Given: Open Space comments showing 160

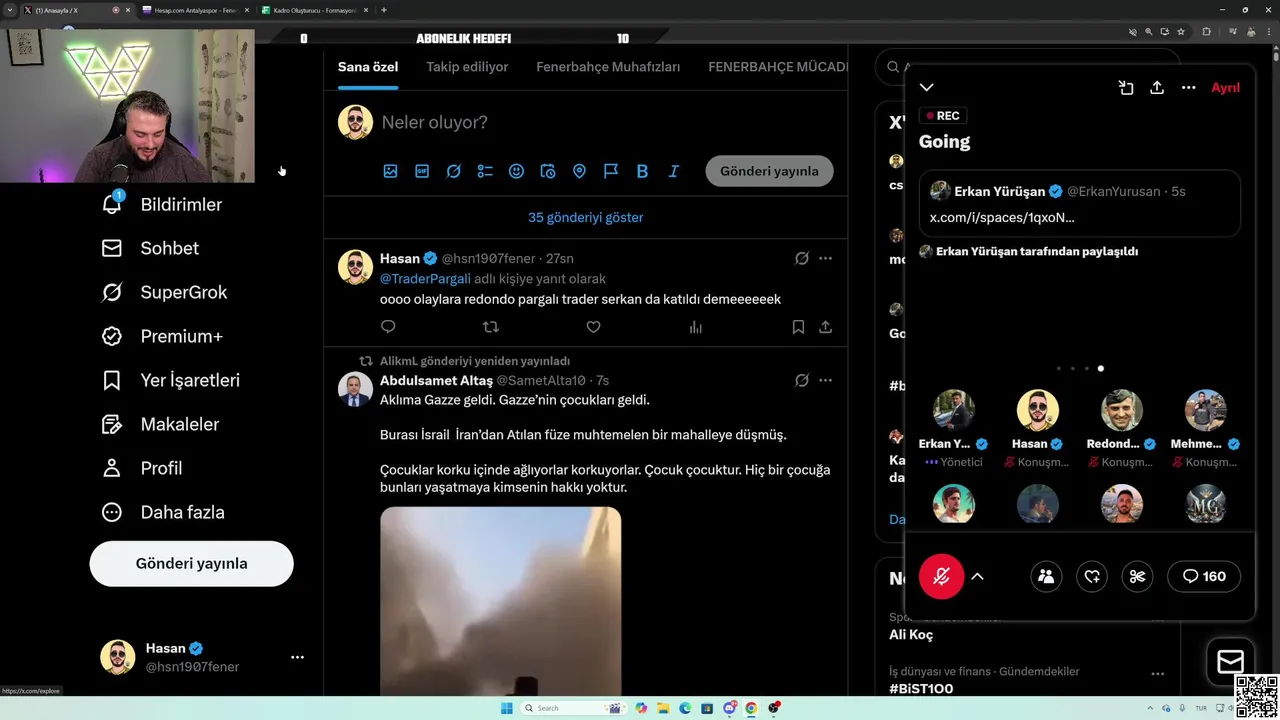Looking at the screenshot, I should [1204, 576].
